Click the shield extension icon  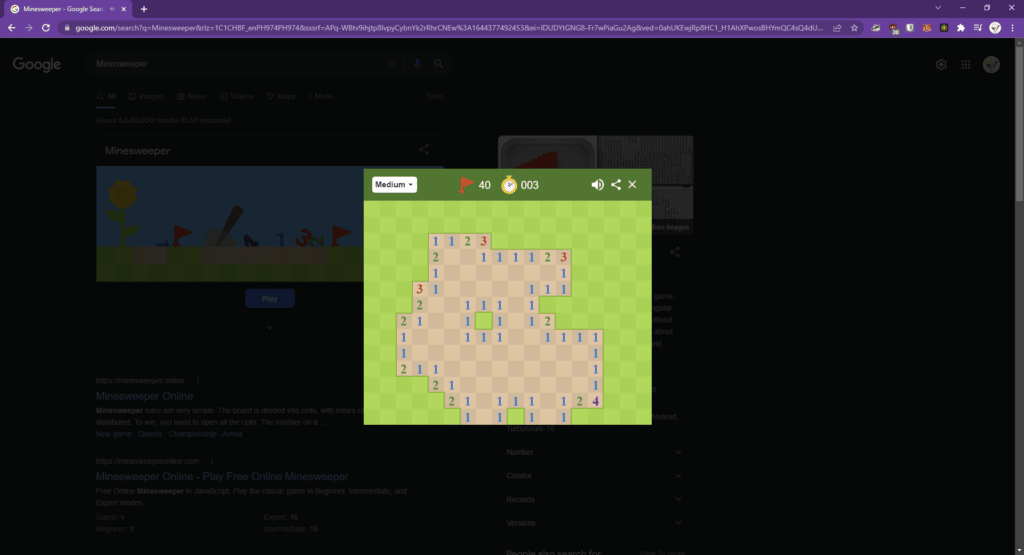click(910, 28)
